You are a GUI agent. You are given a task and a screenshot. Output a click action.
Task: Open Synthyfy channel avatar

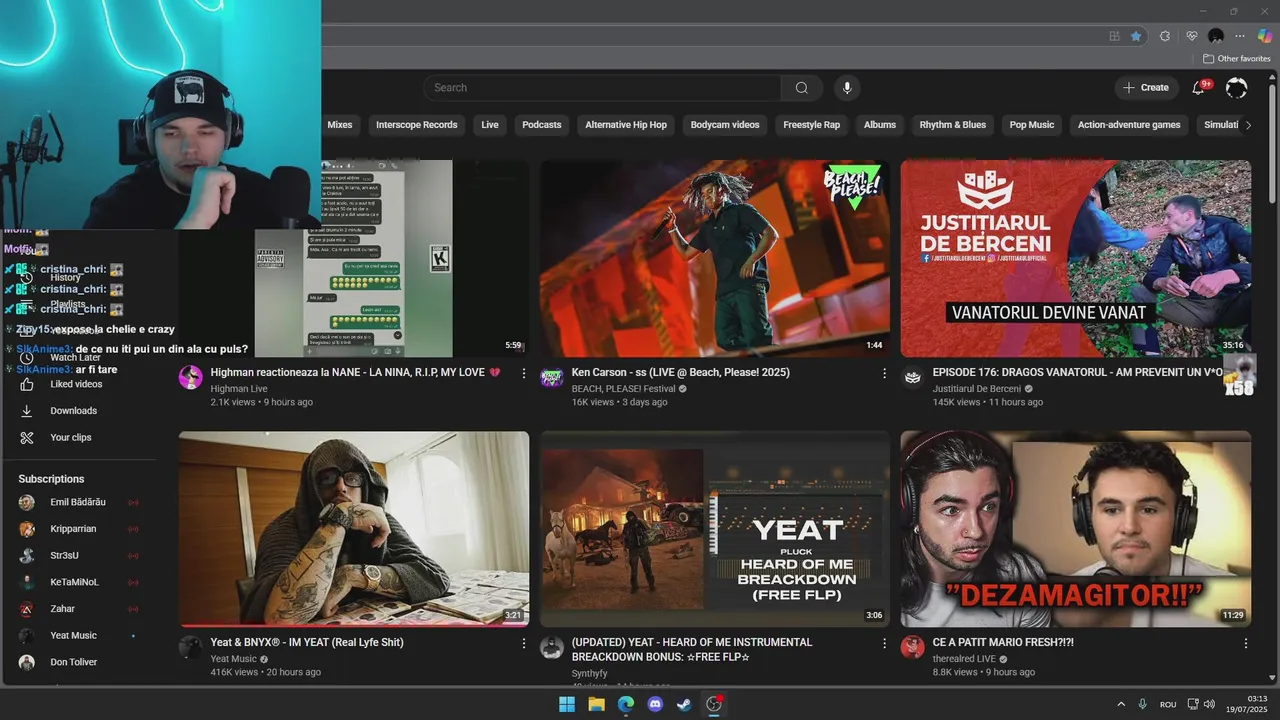click(551, 647)
